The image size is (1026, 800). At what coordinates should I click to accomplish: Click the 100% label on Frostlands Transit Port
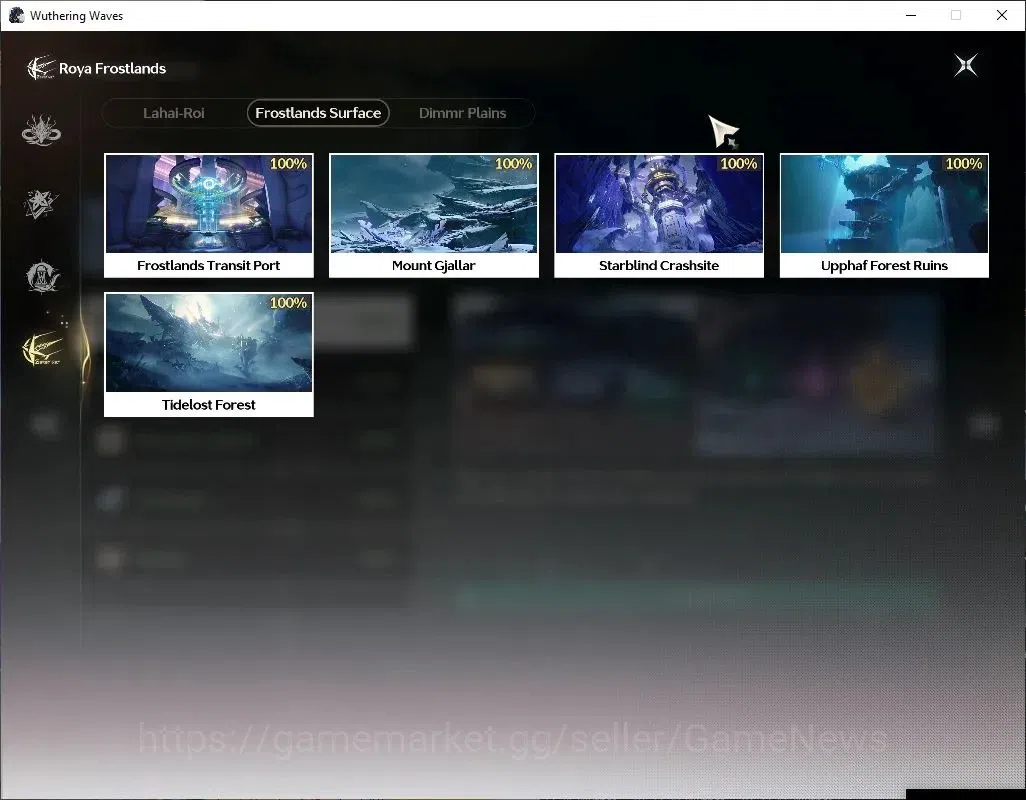point(288,164)
